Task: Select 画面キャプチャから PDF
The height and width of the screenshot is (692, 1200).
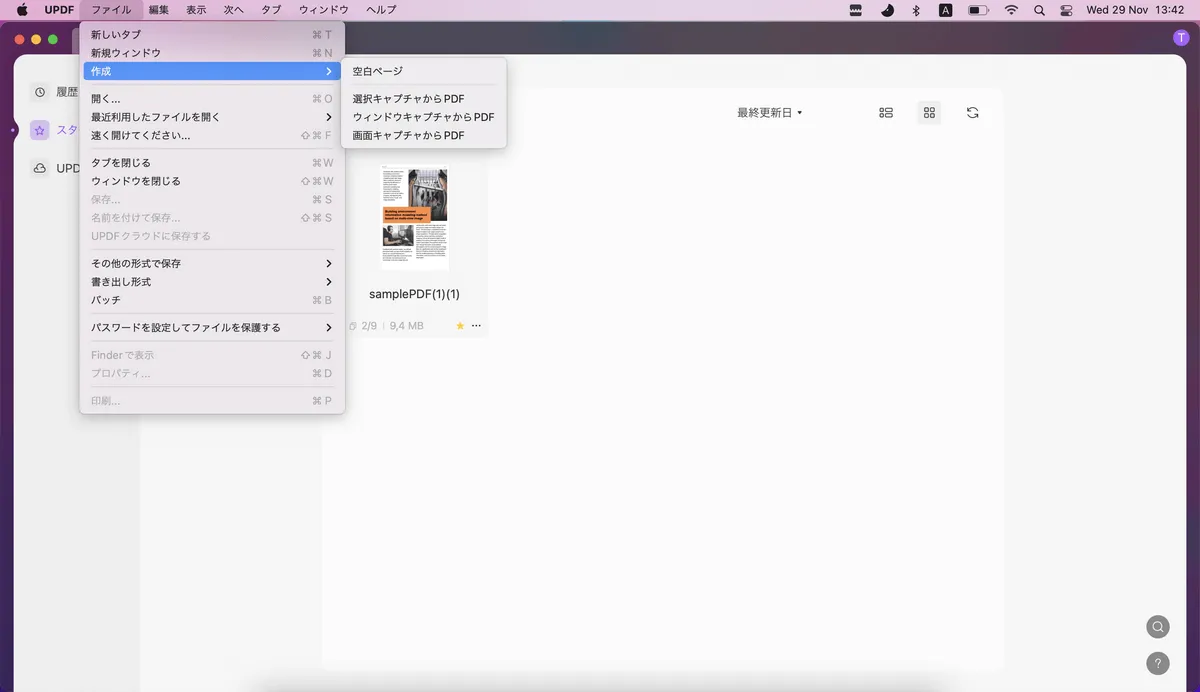Action: (424, 135)
